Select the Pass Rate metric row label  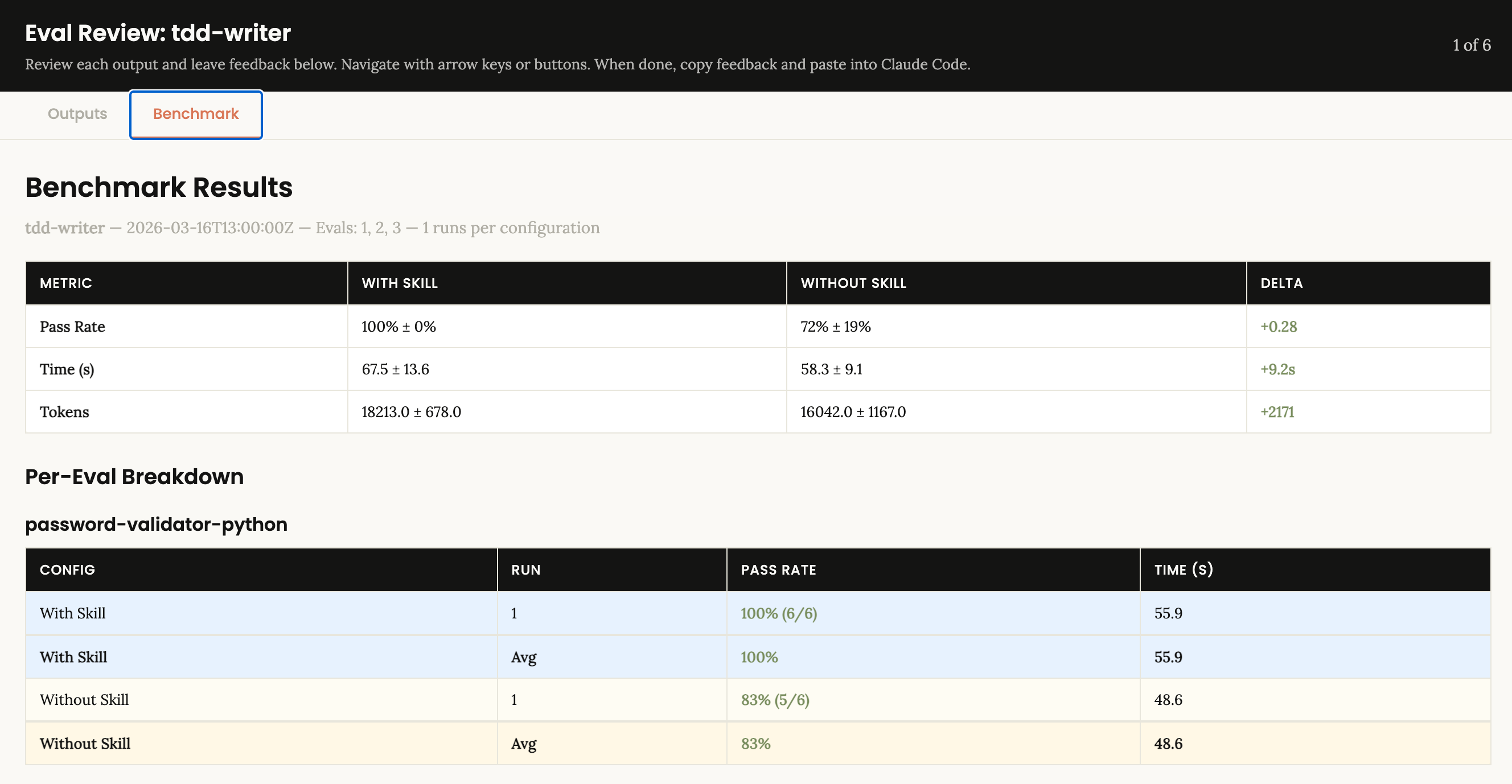pyautogui.click(x=72, y=326)
